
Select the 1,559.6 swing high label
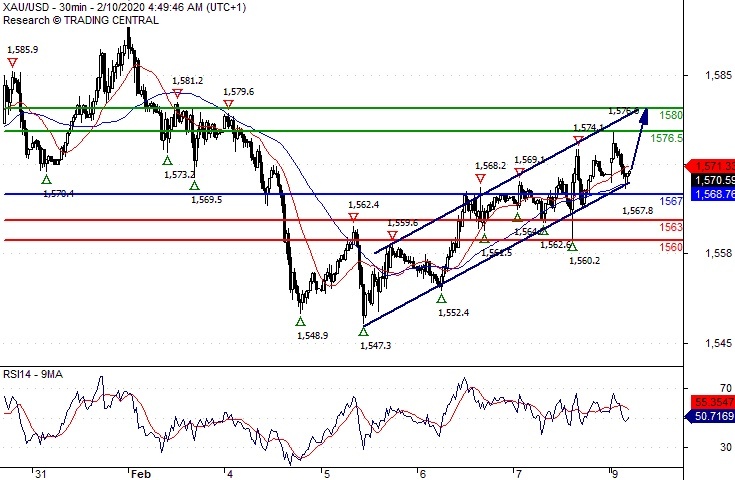coord(403,223)
